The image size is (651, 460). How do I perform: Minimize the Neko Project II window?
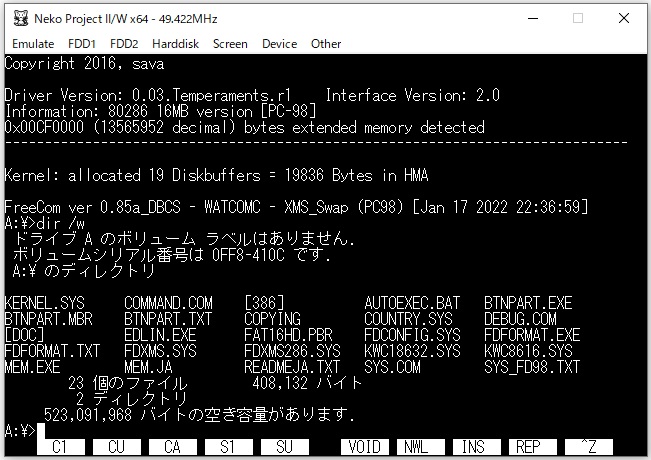(533, 18)
